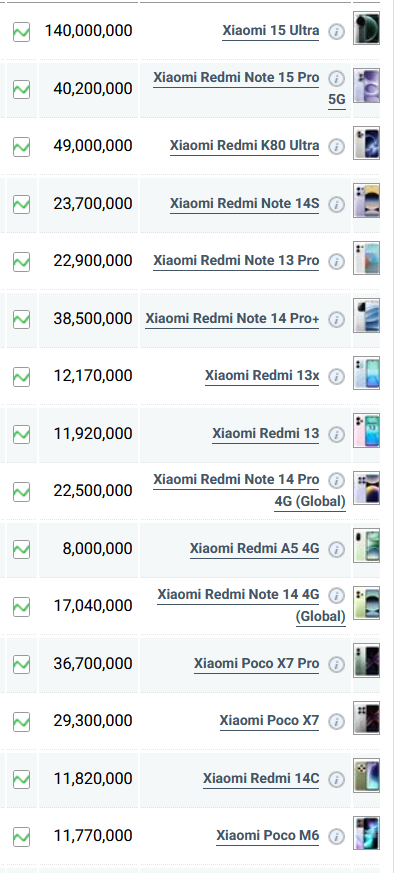Click info icon beside Xiaomi Poco M6
This screenshot has width=398, height=873.
(336, 836)
